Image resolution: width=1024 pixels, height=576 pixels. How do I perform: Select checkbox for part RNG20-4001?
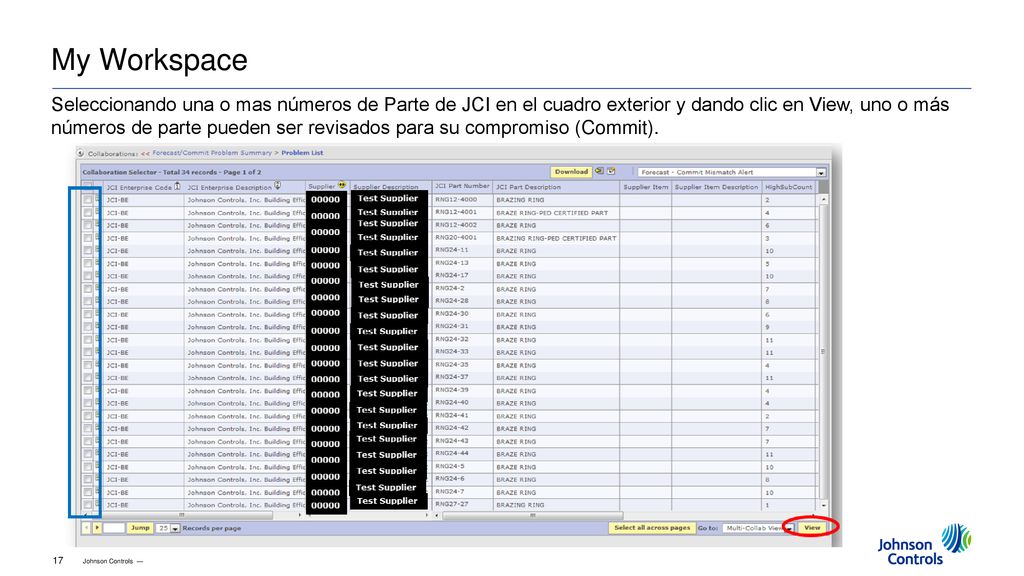88,238
